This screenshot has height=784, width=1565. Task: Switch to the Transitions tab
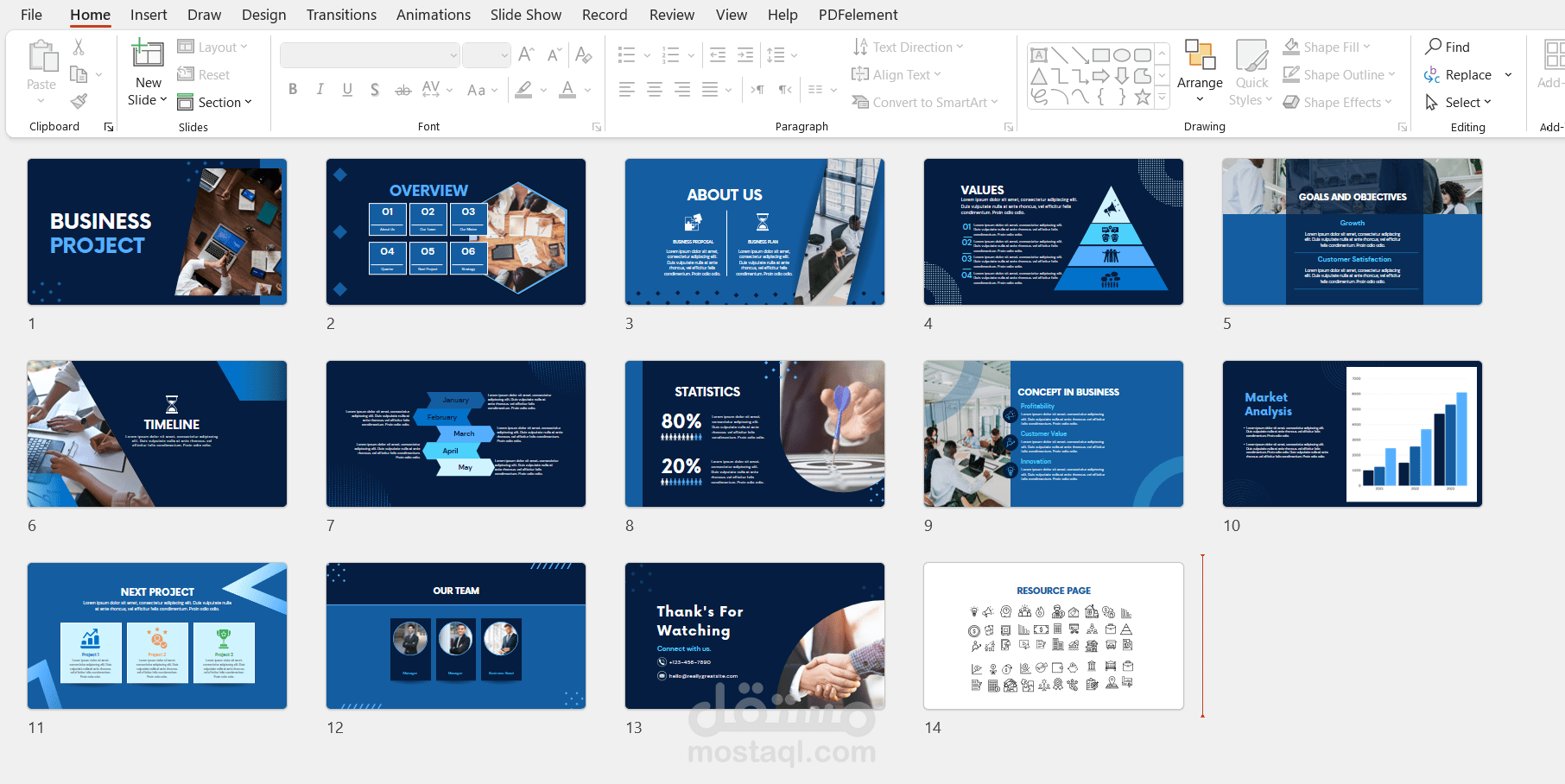click(x=341, y=15)
